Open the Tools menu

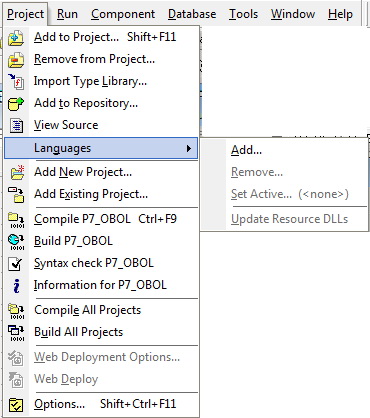[x=243, y=14]
